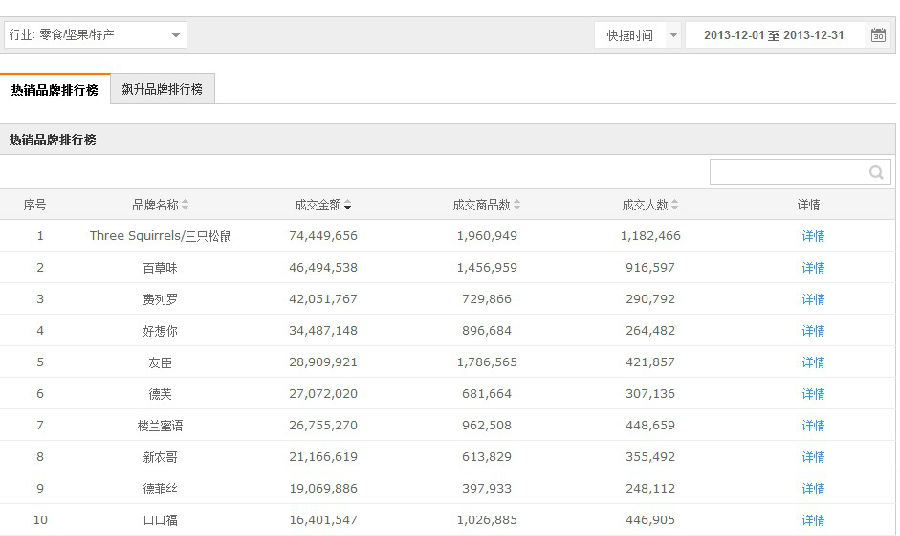
Task: Open 详情 link for Three Squirrels/三只松鼠
Action: 813,236
